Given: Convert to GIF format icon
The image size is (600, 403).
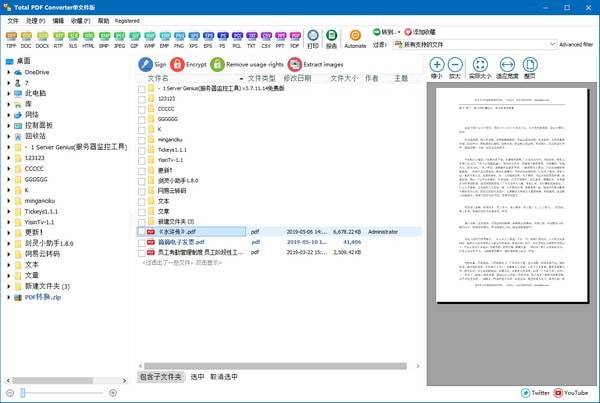Looking at the screenshot, I should tap(134, 36).
